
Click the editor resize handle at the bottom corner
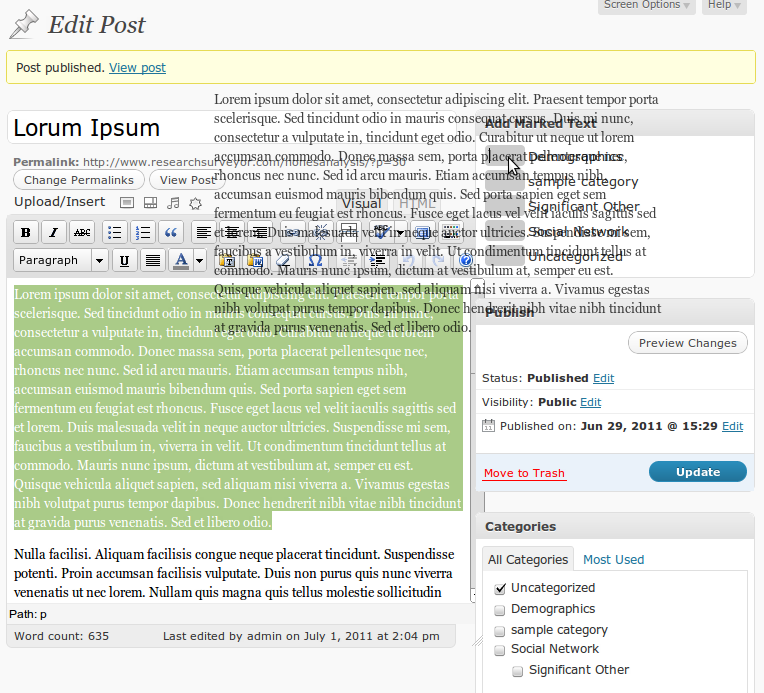[x=478, y=641]
